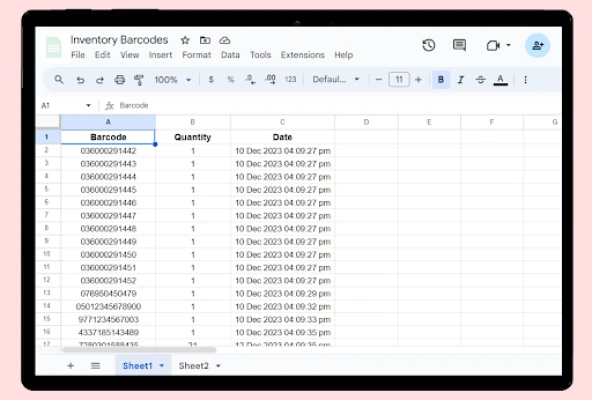Click the undo arrow icon
Viewport: 592px width, 400px height.
pos(80,80)
